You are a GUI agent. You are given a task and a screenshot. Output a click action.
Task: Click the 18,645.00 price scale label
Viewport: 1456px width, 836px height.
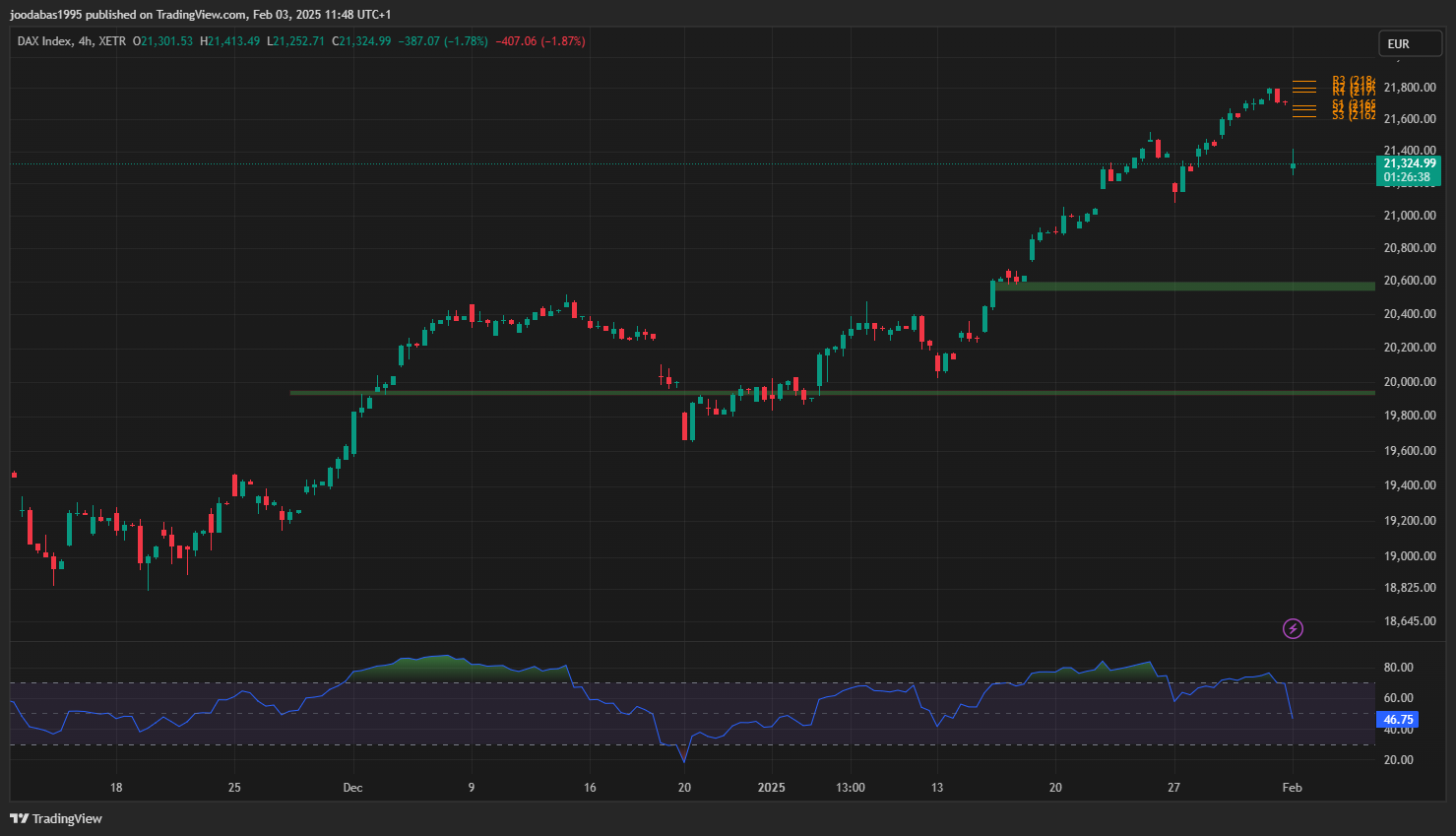point(1409,621)
